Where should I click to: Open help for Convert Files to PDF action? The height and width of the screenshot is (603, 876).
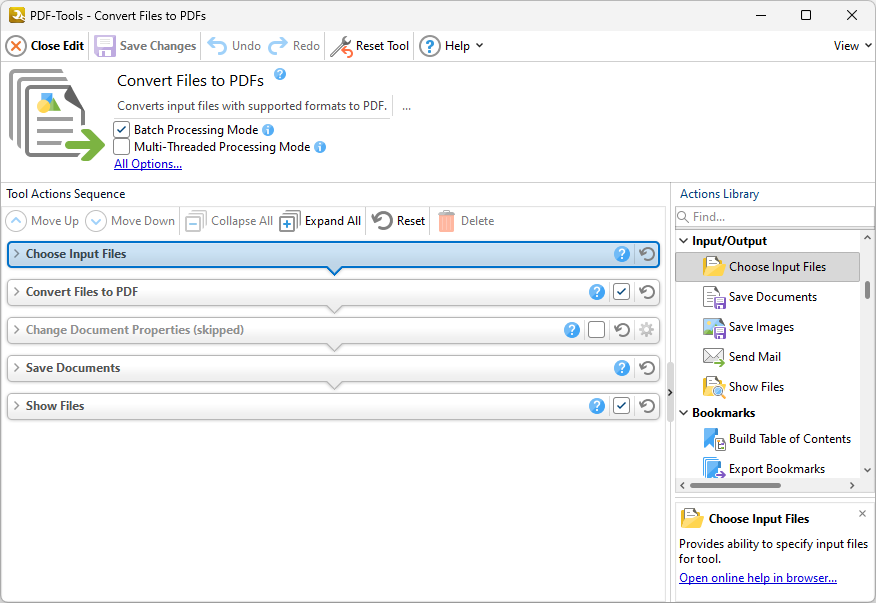pyautogui.click(x=597, y=292)
